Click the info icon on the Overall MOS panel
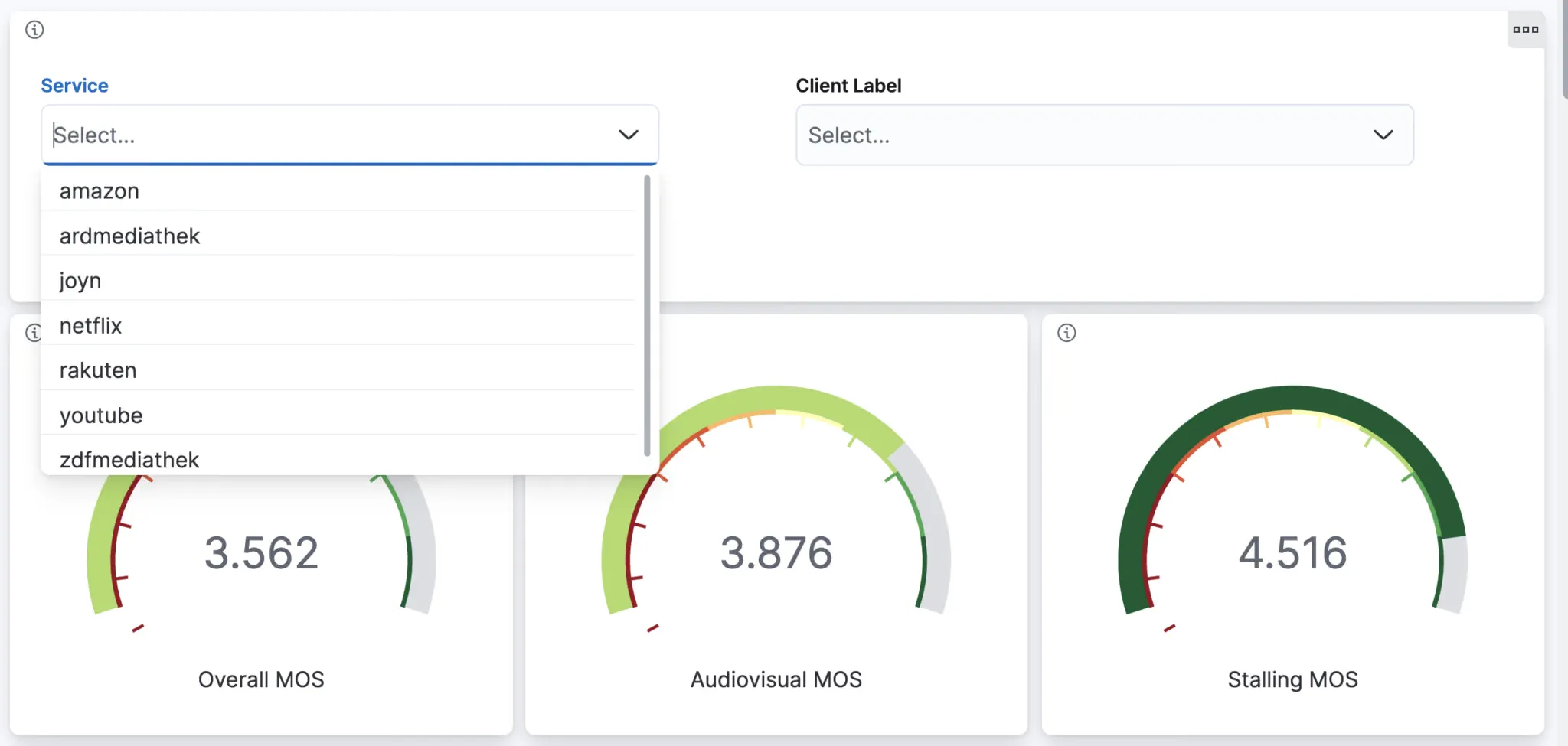Screen dimensions: 1568x746 click(34, 333)
